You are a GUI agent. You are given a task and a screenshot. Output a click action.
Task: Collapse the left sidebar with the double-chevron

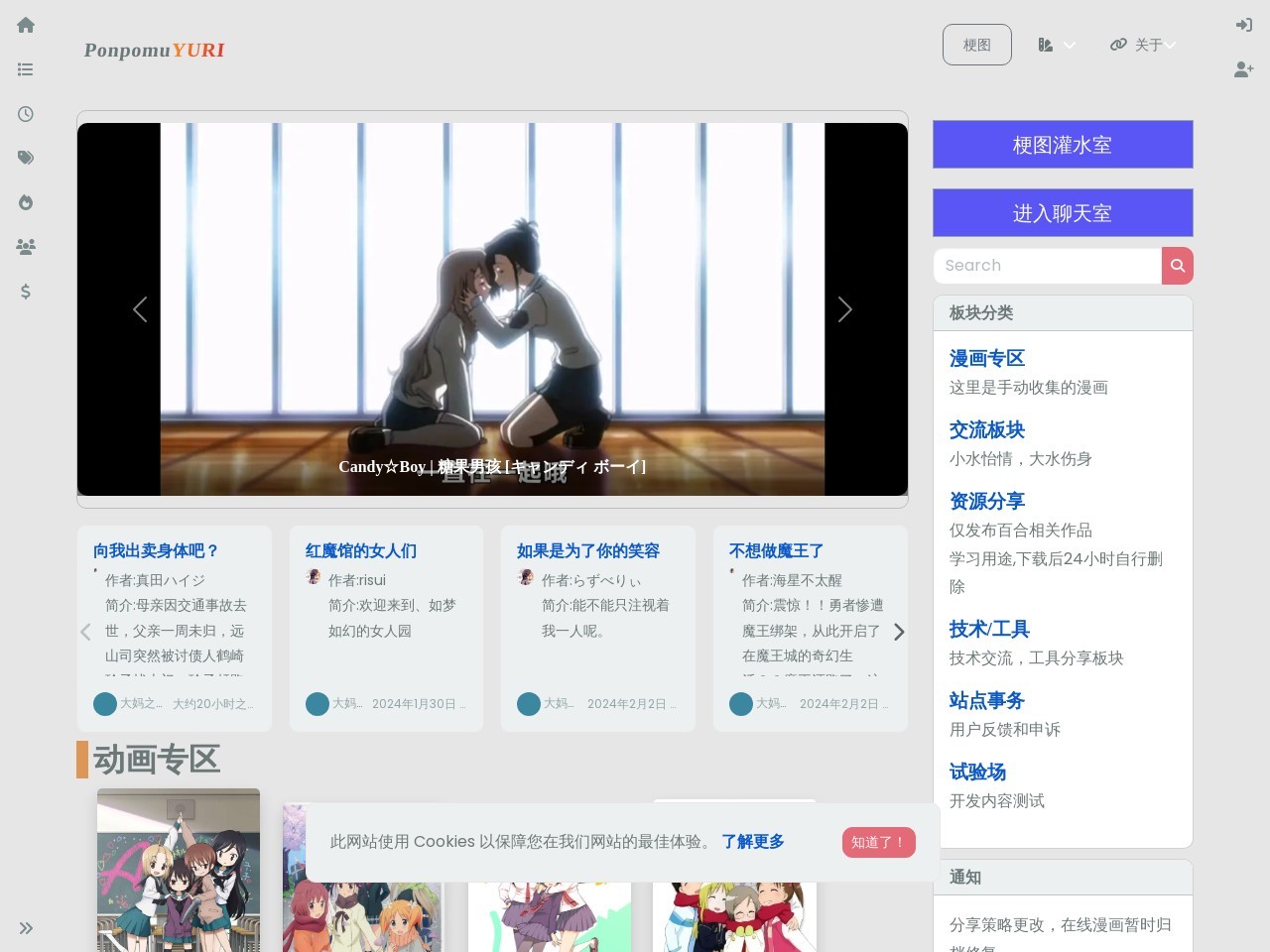(x=25, y=928)
